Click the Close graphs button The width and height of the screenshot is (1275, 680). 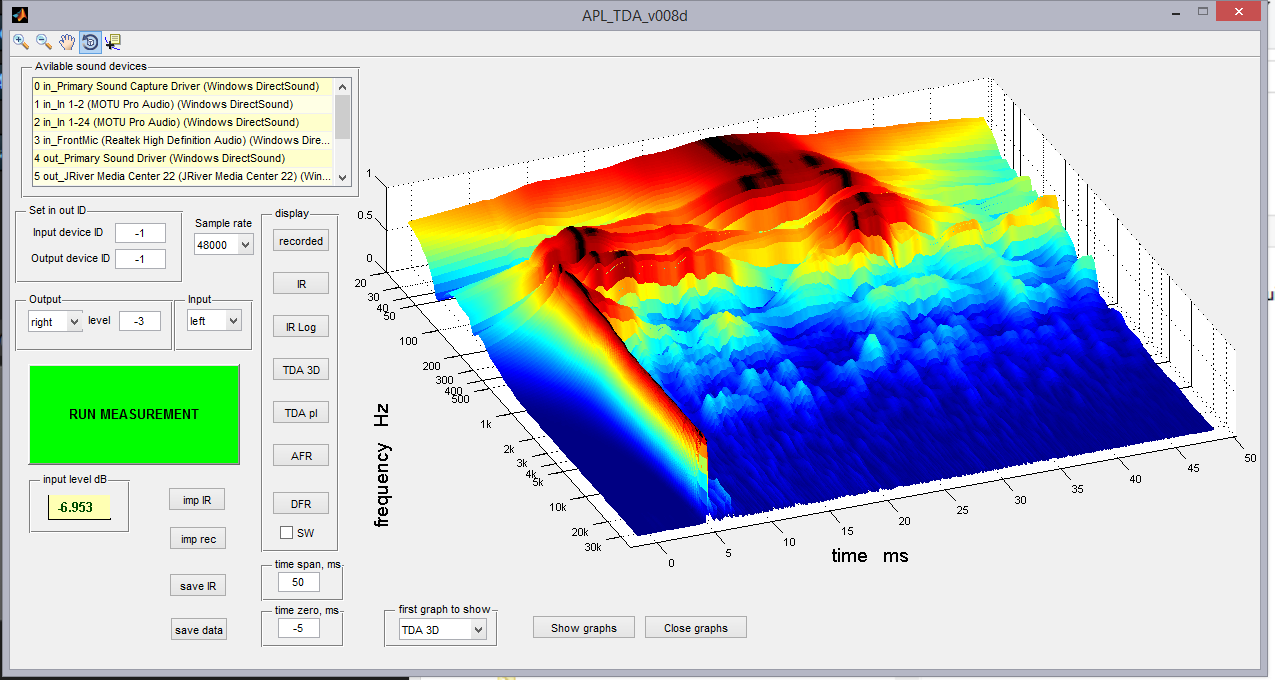(696, 628)
